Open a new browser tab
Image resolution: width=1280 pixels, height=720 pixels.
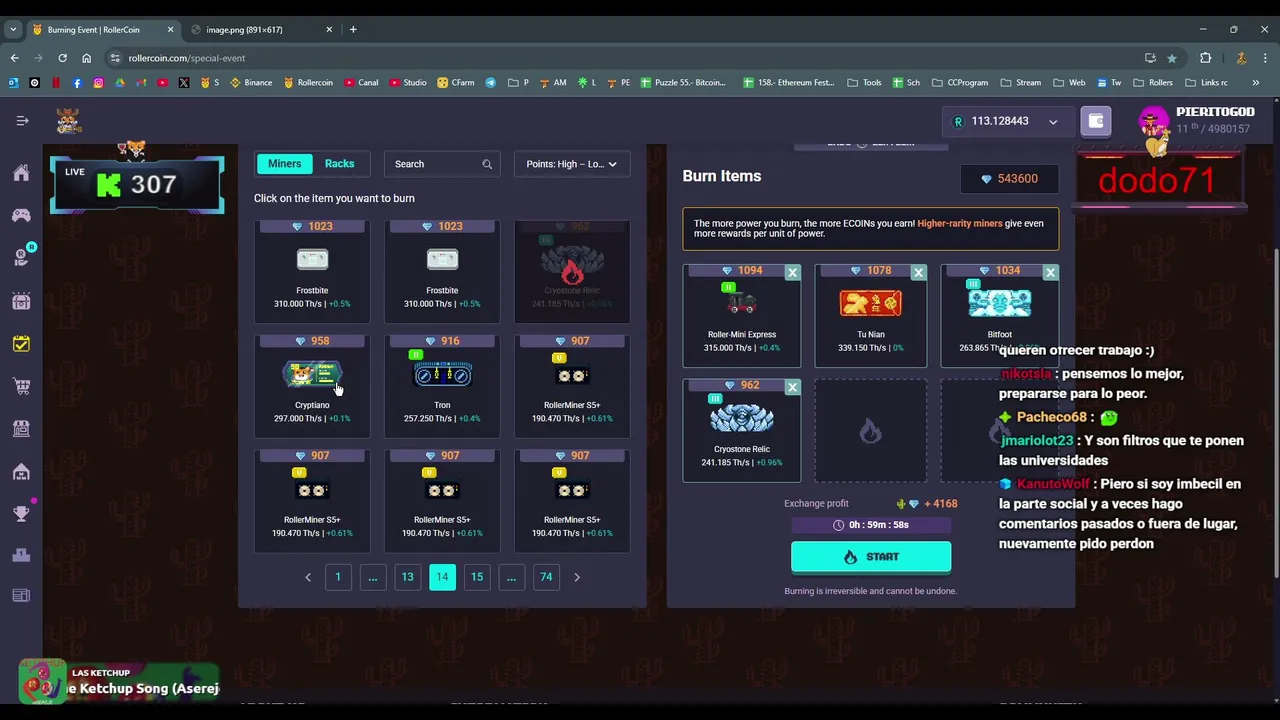[353, 29]
